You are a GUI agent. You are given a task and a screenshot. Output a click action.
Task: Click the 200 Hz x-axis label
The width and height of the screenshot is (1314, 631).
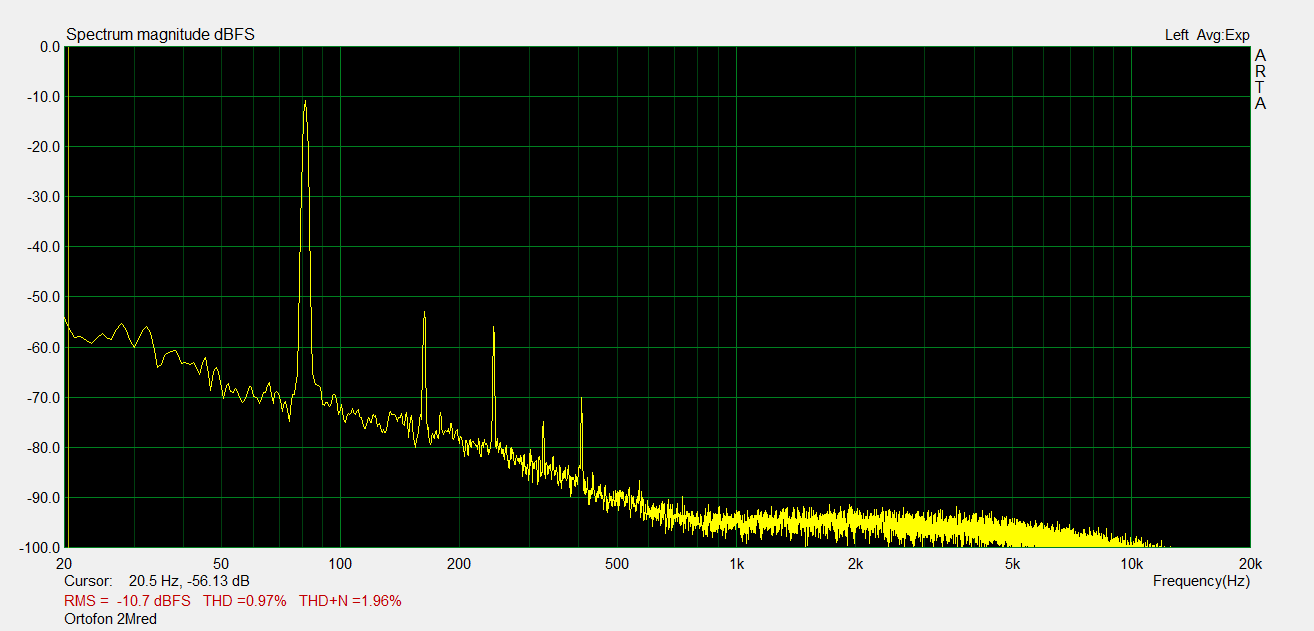(x=459, y=563)
